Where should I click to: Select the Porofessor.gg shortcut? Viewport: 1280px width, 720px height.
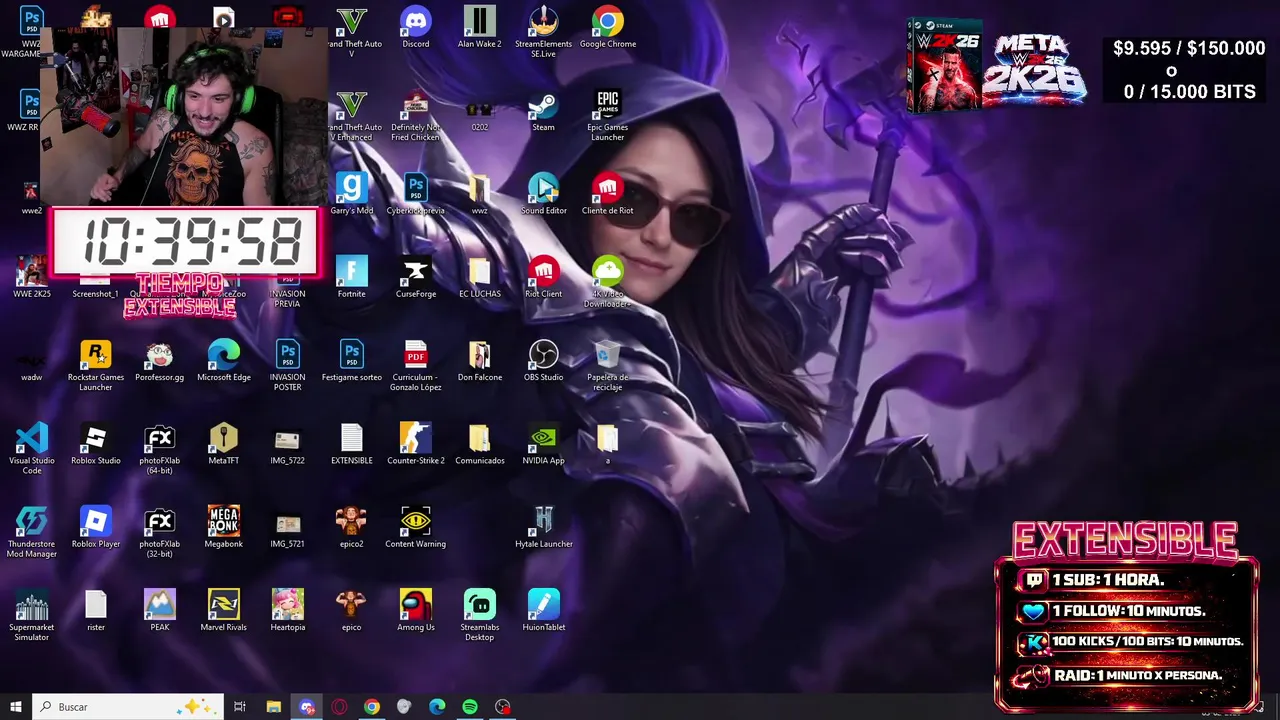[159, 362]
